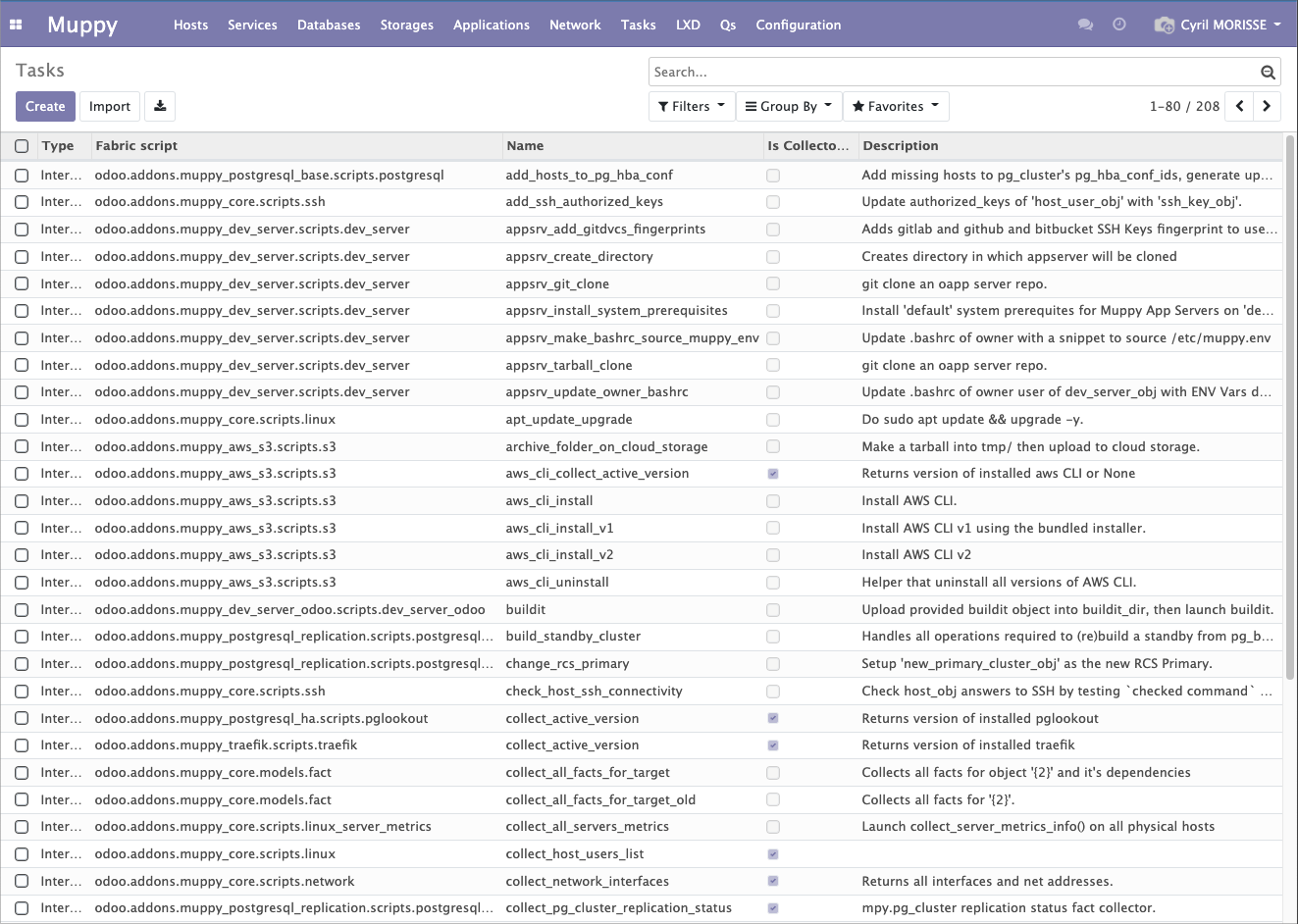This screenshot has width=1298, height=924.
Task: Click odoo.addons.muppy_dev_server_odoo.scripts.dev_server_odoo cell
Action: tap(289, 610)
